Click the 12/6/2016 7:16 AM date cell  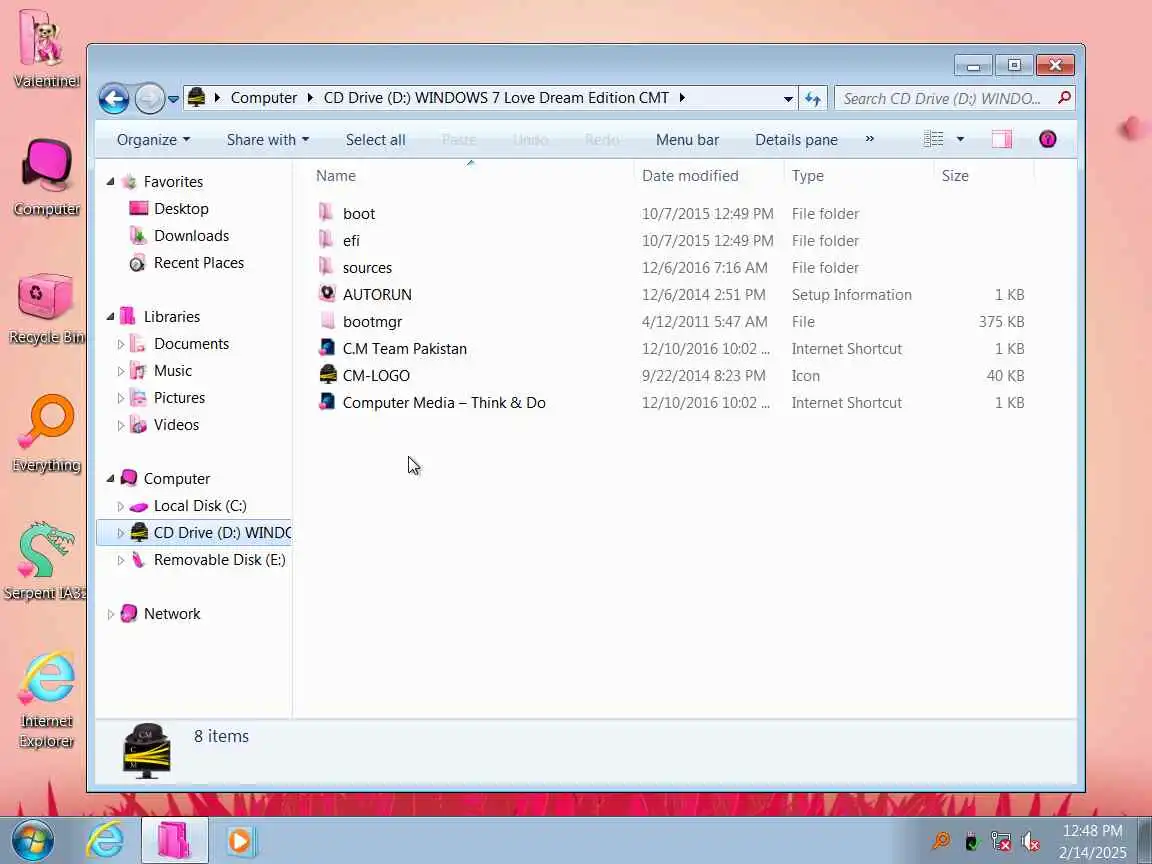[x=705, y=267]
